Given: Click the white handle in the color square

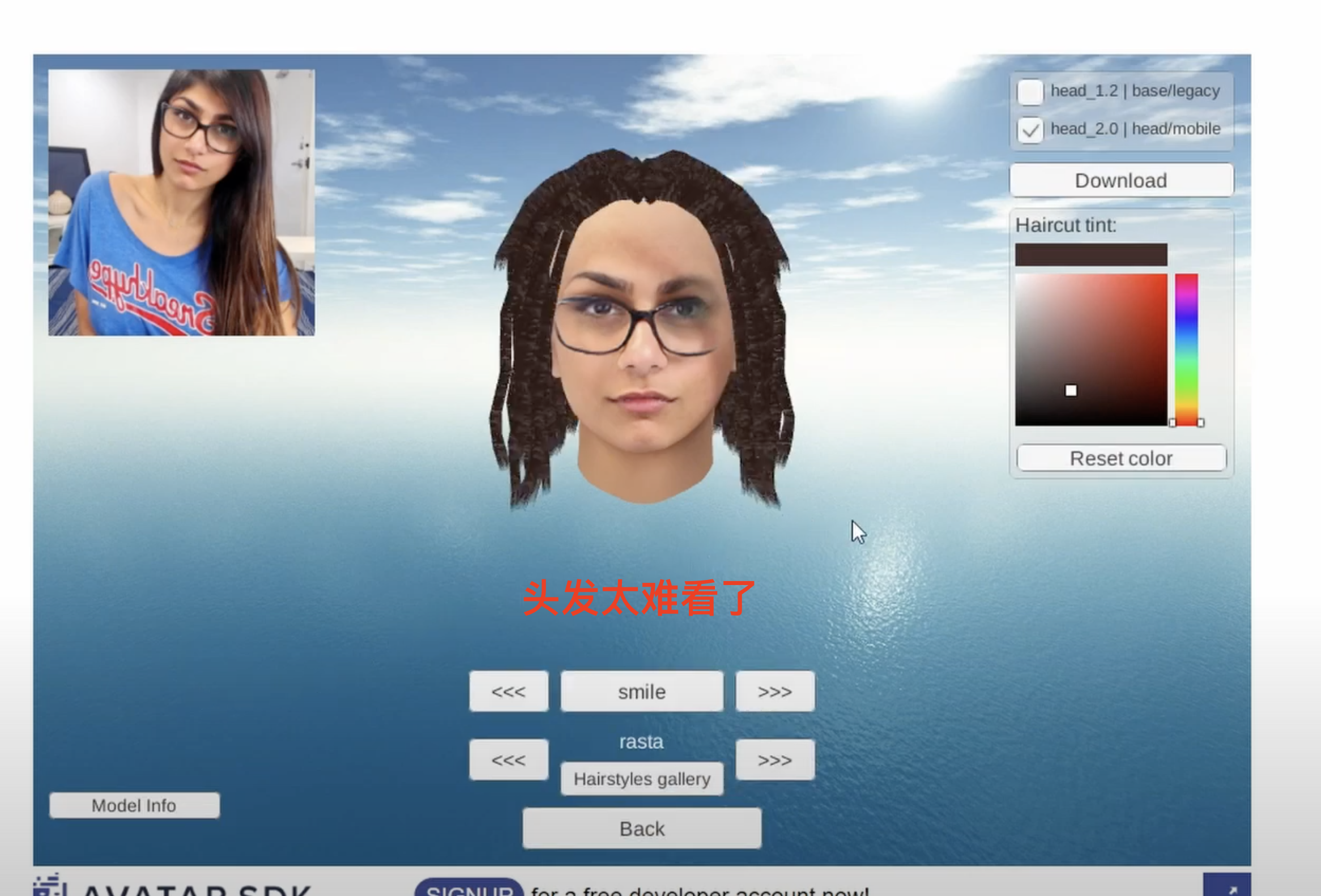Looking at the screenshot, I should 1070,390.
